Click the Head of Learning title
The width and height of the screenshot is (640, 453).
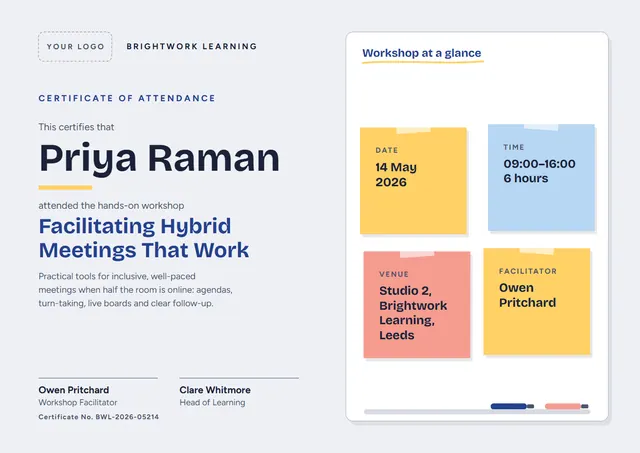pyautogui.click(x=213, y=402)
